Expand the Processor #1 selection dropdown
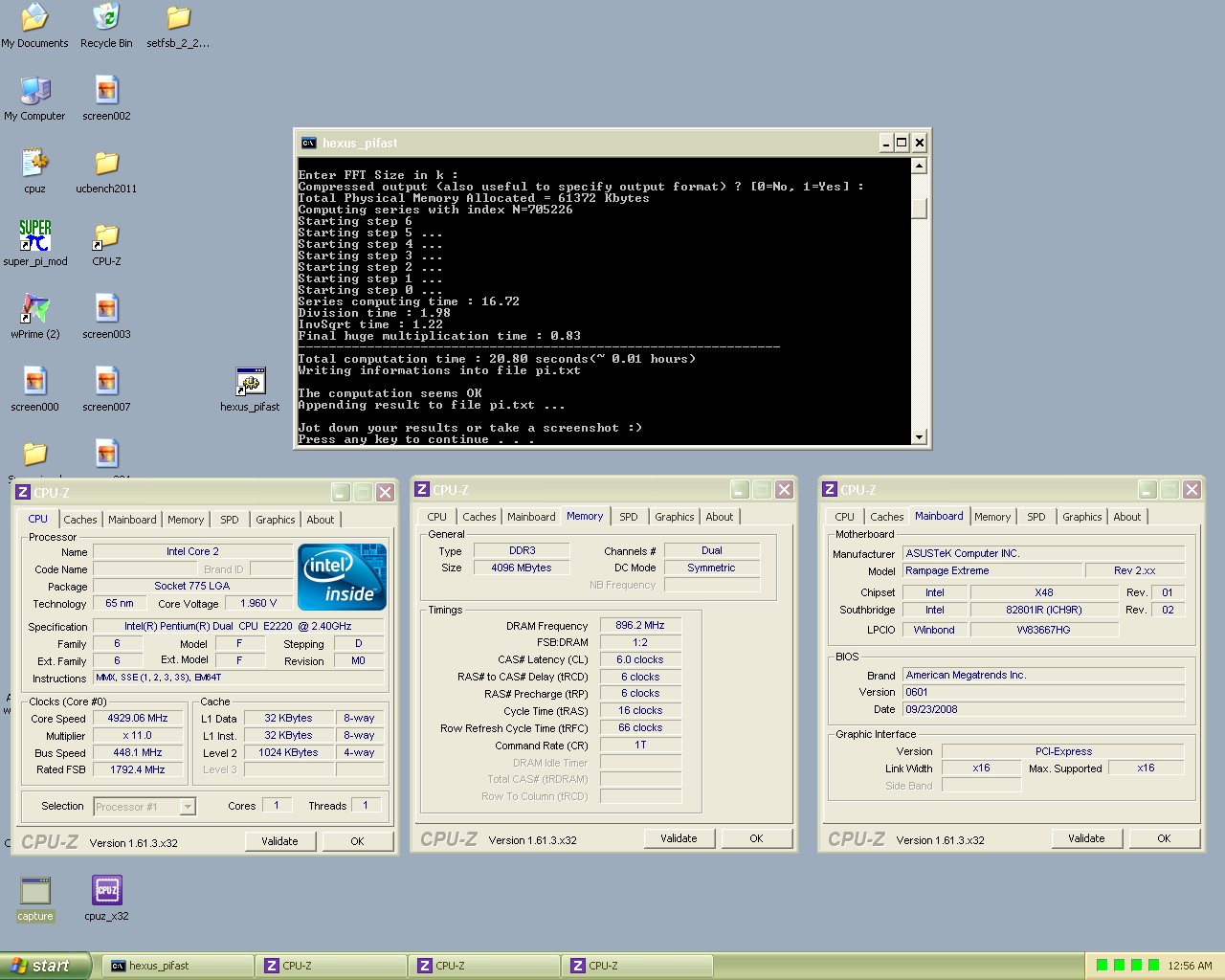1225x980 pixels. [x=188, y=807]
